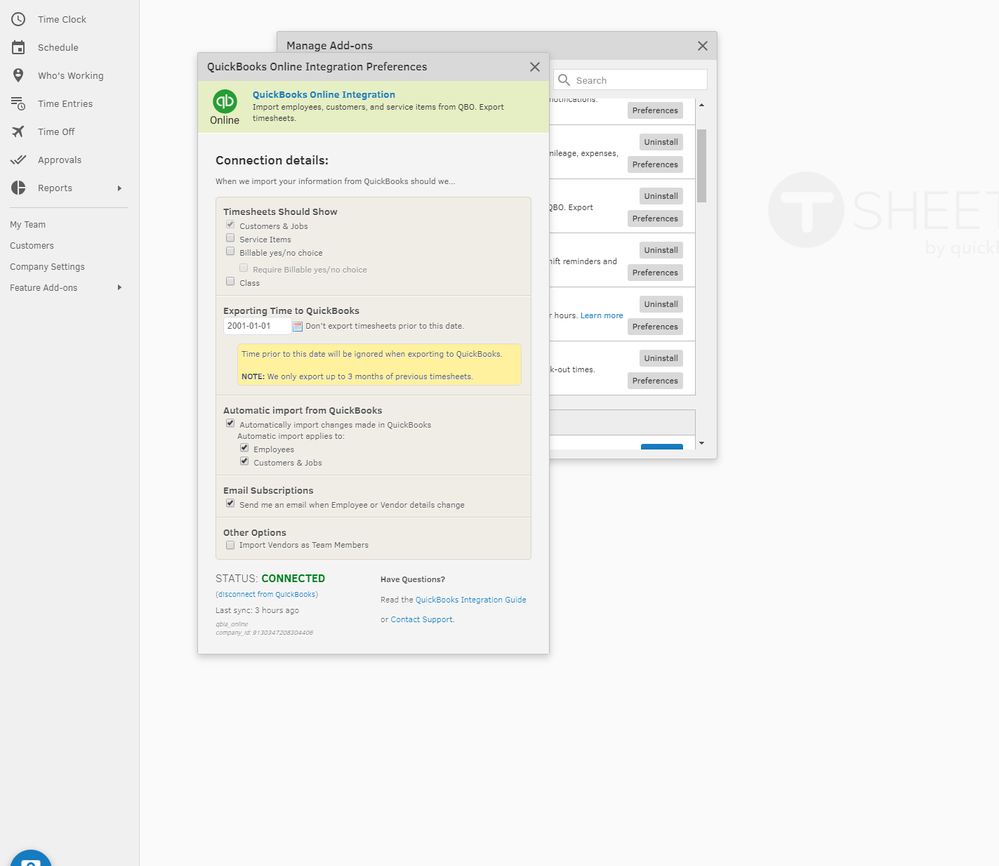Click the blue help chat bubble icon
This screenshot has height=866, width=999.
(x=31, y=858)
